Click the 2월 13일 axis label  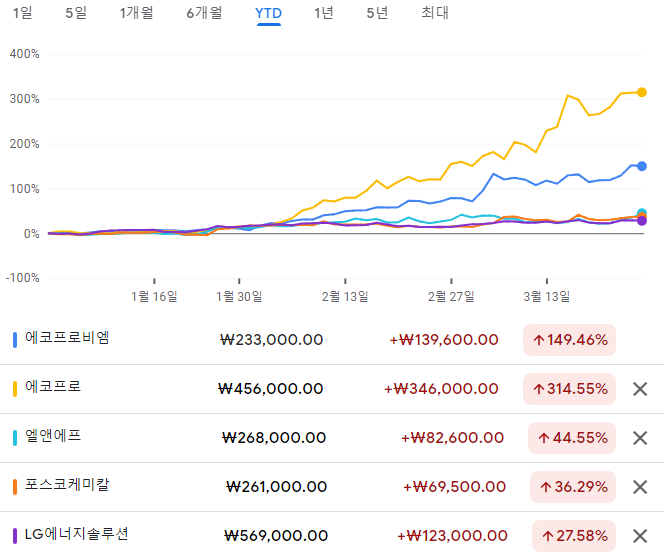tap(345, 296)
